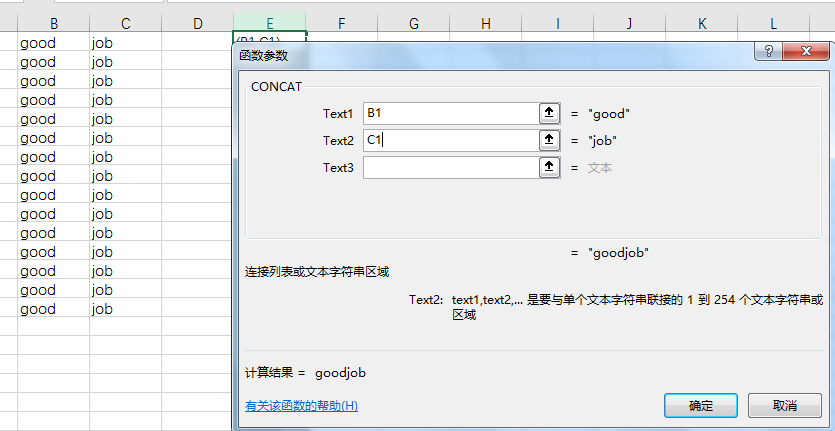Confirm with the 确定 button

coord(701,405)
